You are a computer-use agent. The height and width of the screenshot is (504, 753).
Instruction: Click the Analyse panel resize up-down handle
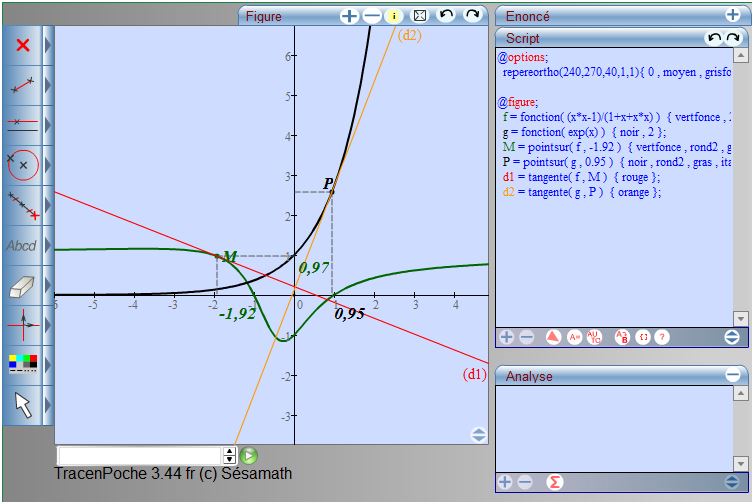732,481
